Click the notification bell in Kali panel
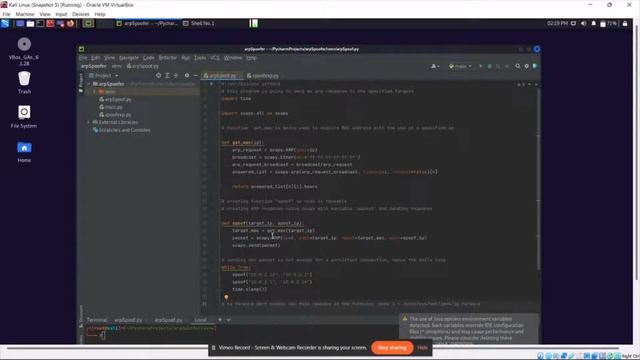Viewport: 640px width, 360px height. (593, 24)
